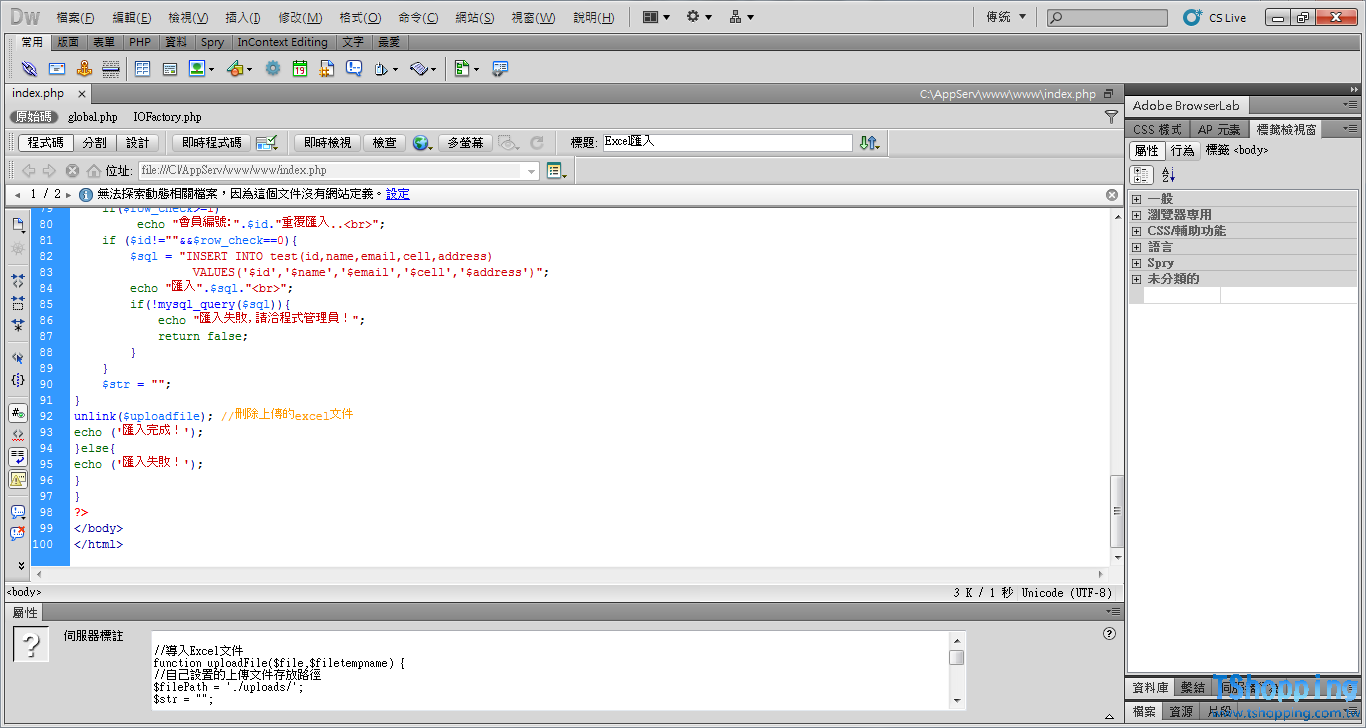This screenshot has width=1366, height=728.
Task: Open the large question mark server-markup icon
Action: pyautogui.click(x=31, y=645)
